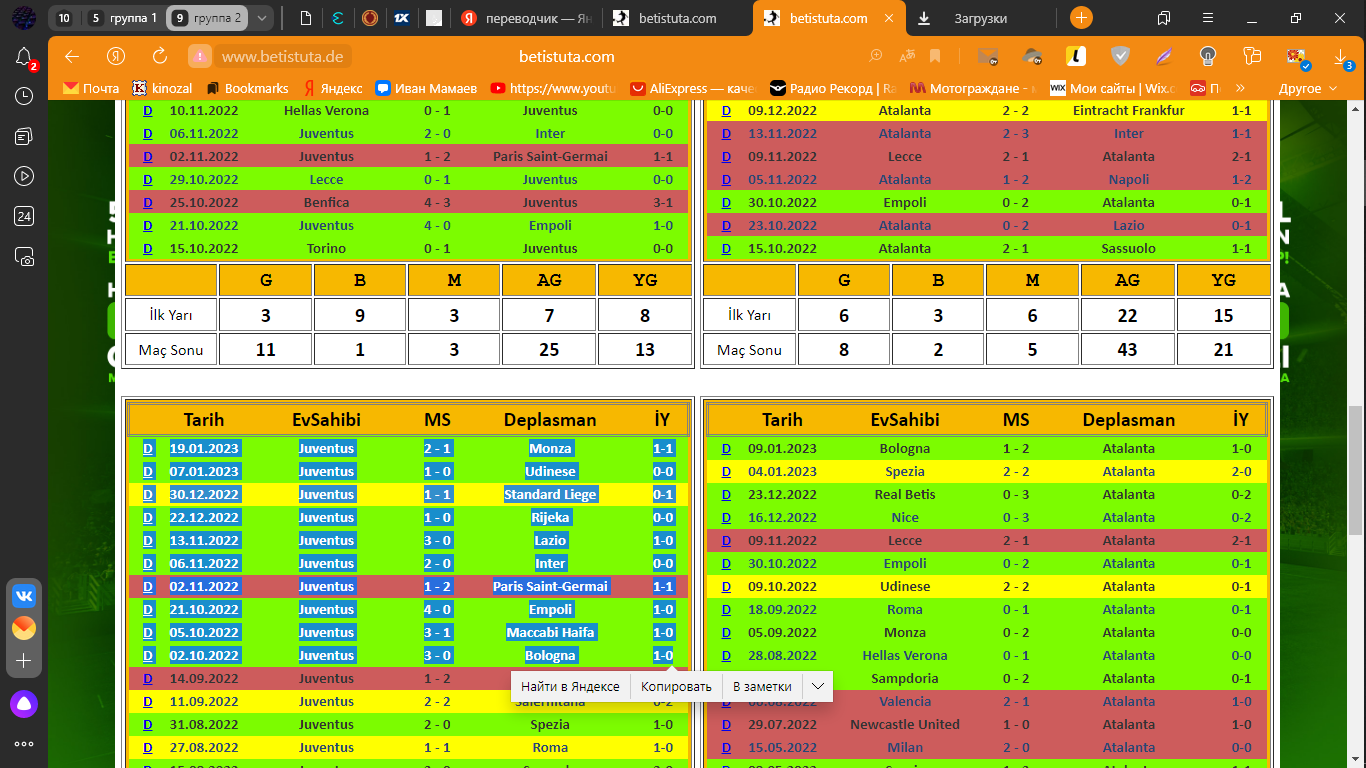This screenshot has height=768, width=1366.
Task: Open the lightbulb extension
Action: coord(1208,57)
